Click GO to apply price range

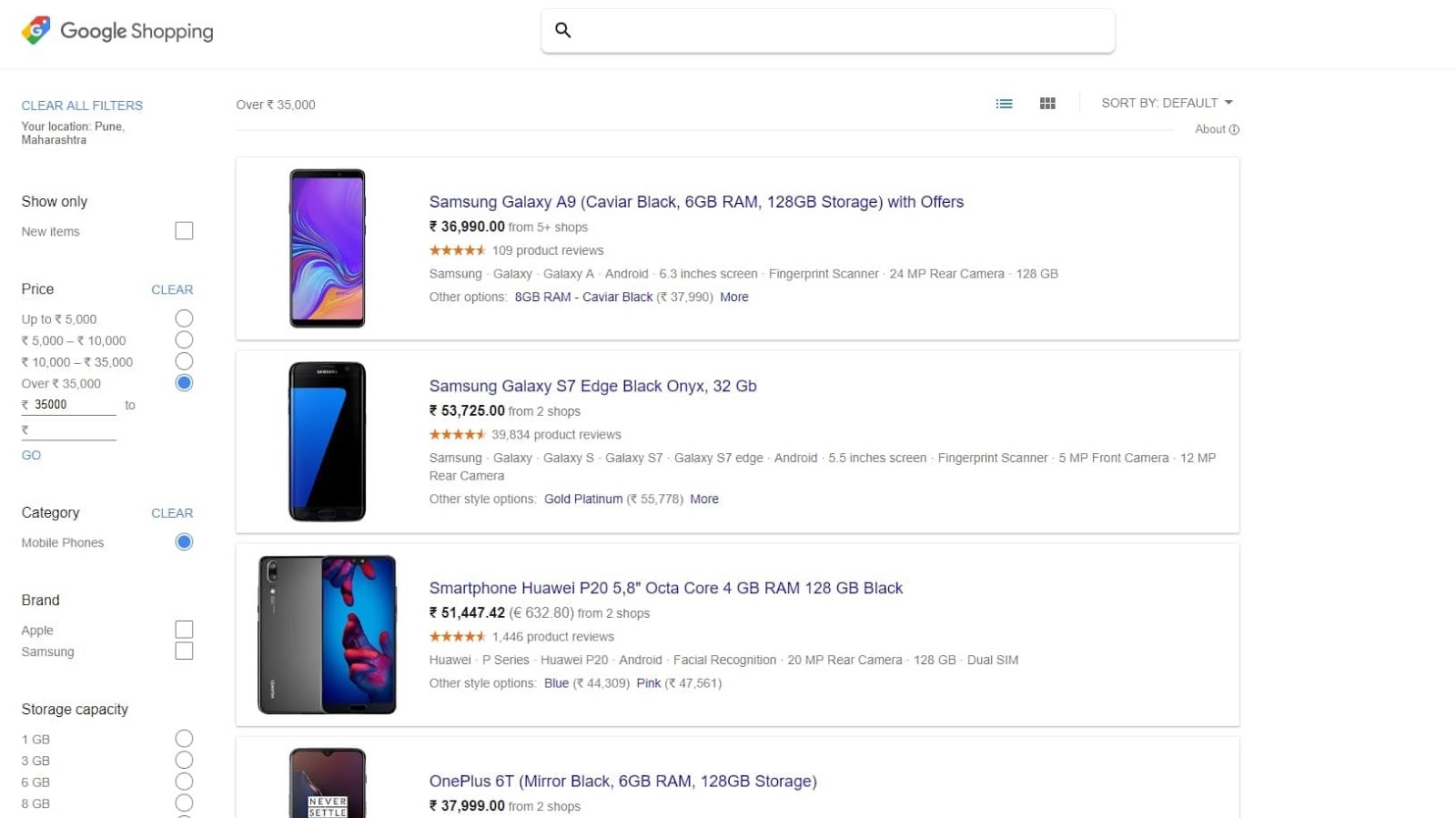[31, 455]
